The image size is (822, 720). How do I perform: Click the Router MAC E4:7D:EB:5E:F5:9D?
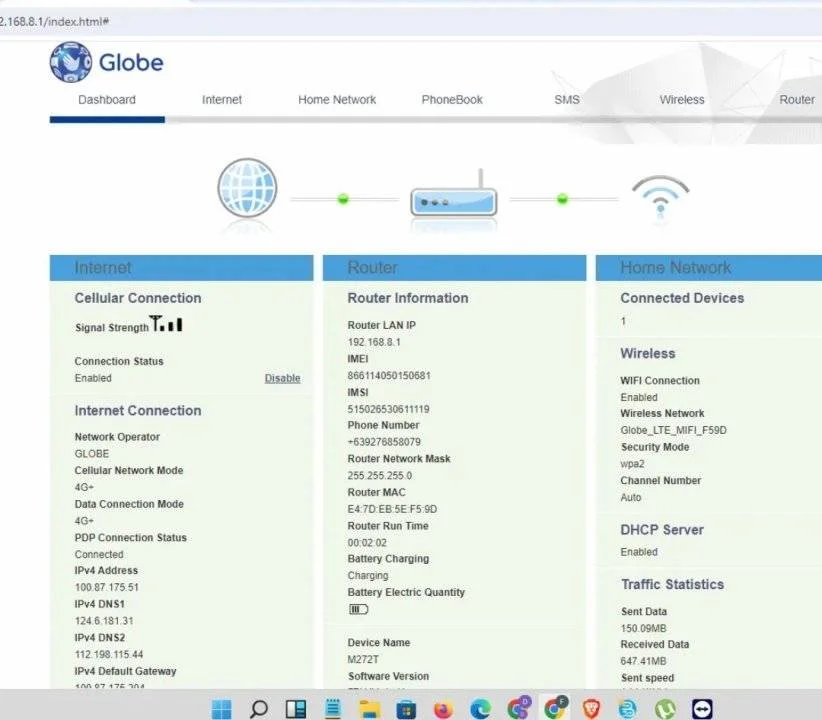coord(392,509)
